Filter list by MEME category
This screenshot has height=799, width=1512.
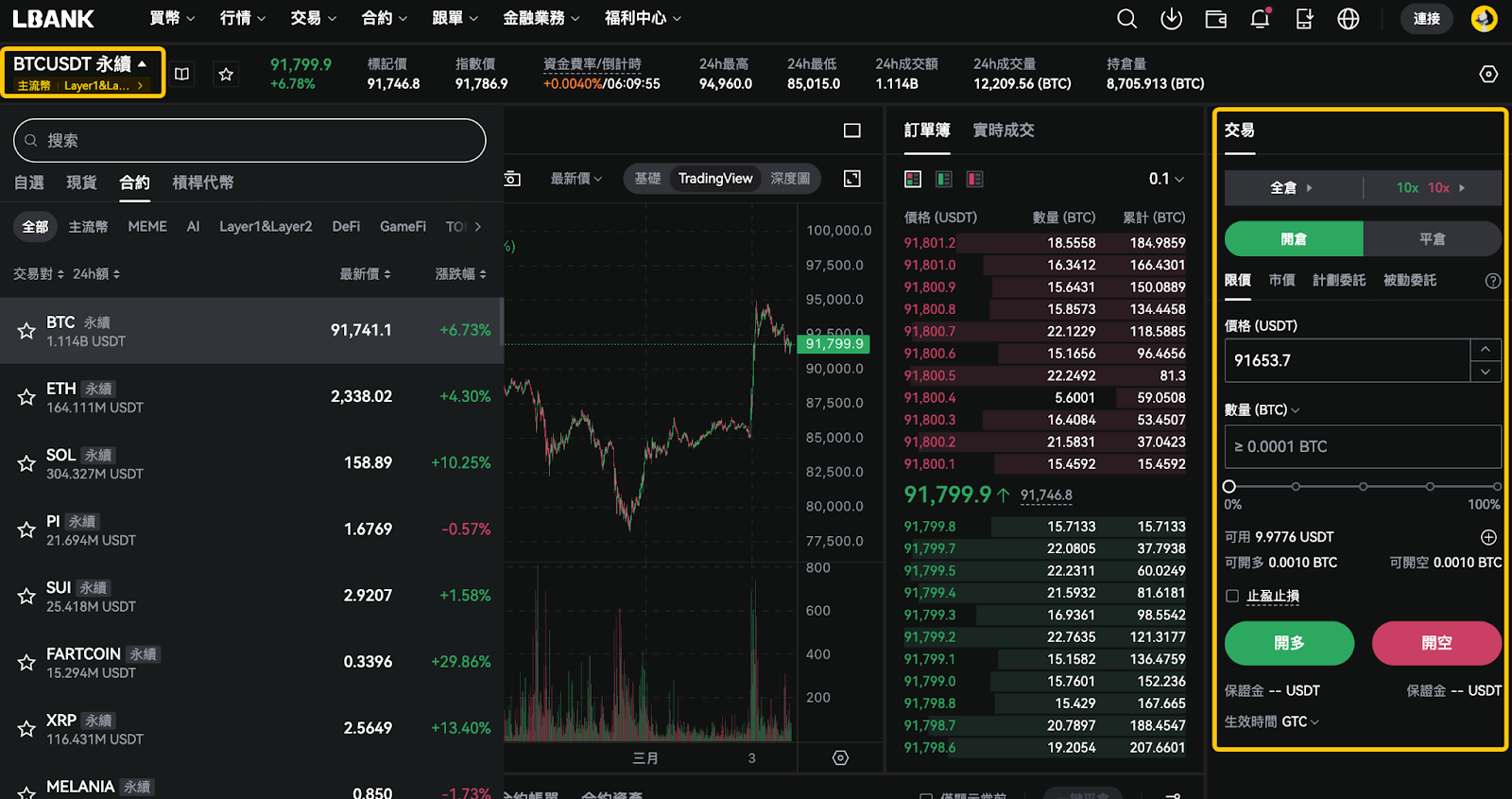click(x=147, y=227)
